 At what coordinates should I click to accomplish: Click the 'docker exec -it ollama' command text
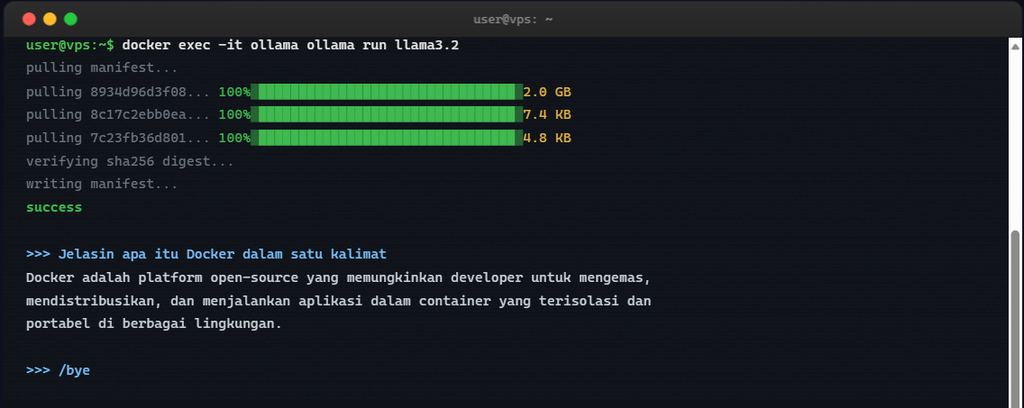click(211, 45)
